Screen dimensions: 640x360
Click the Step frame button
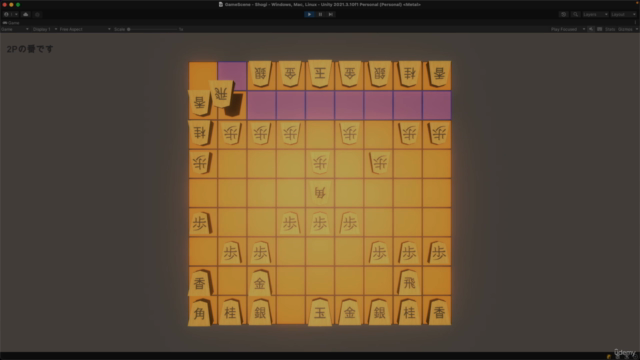click(331, 14)
